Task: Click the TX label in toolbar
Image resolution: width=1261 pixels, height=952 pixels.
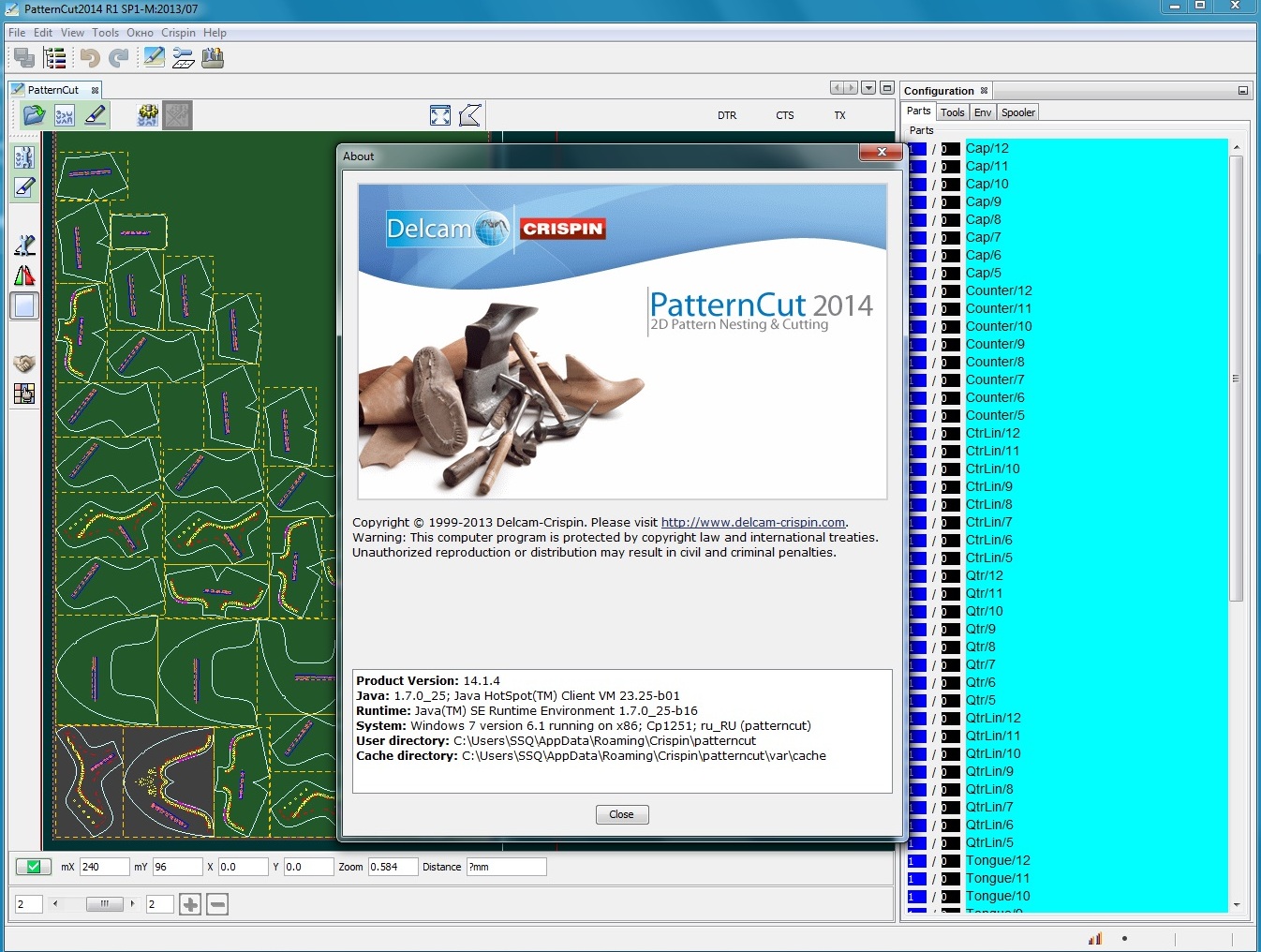Action: click(x=839, y=116)
